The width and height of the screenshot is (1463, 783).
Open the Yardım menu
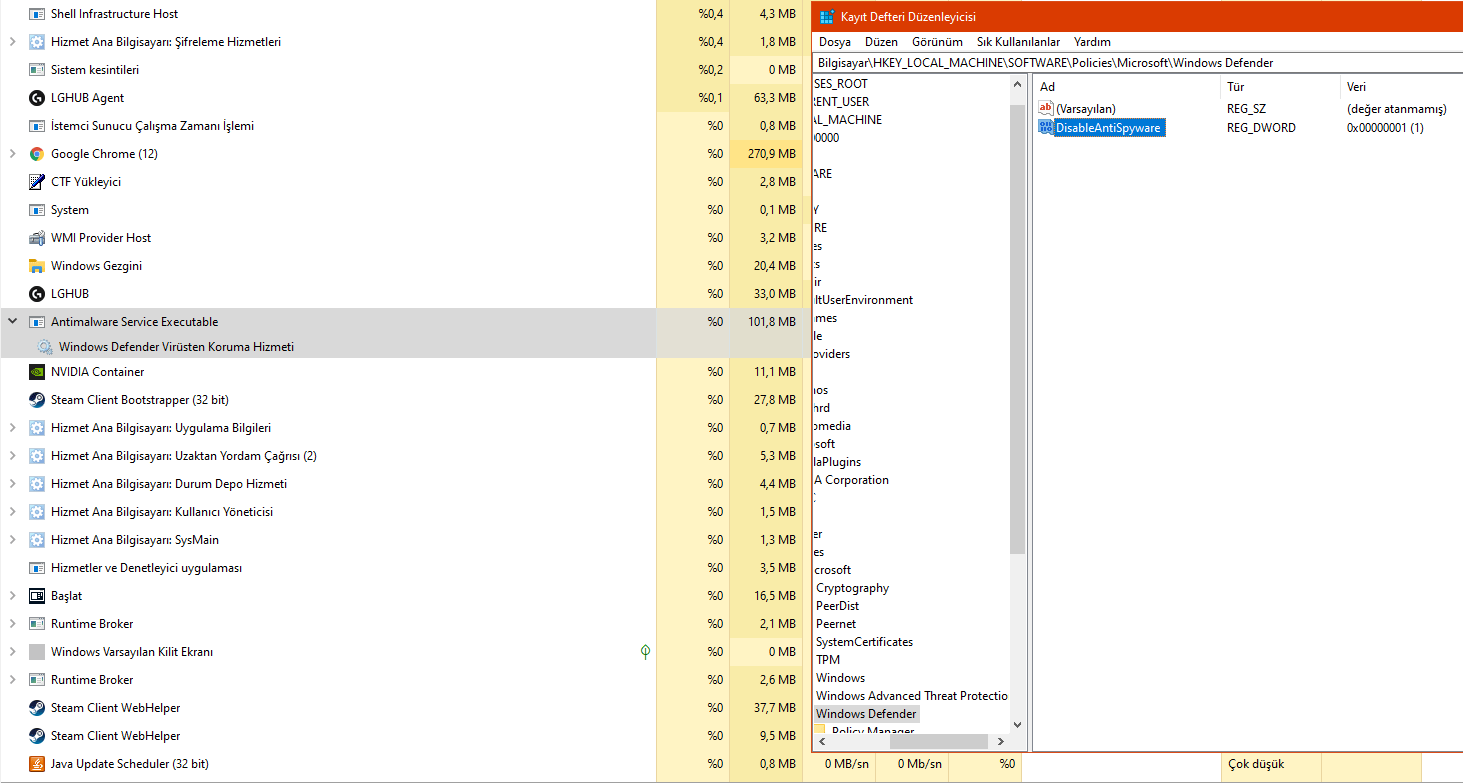[1092, 42]
